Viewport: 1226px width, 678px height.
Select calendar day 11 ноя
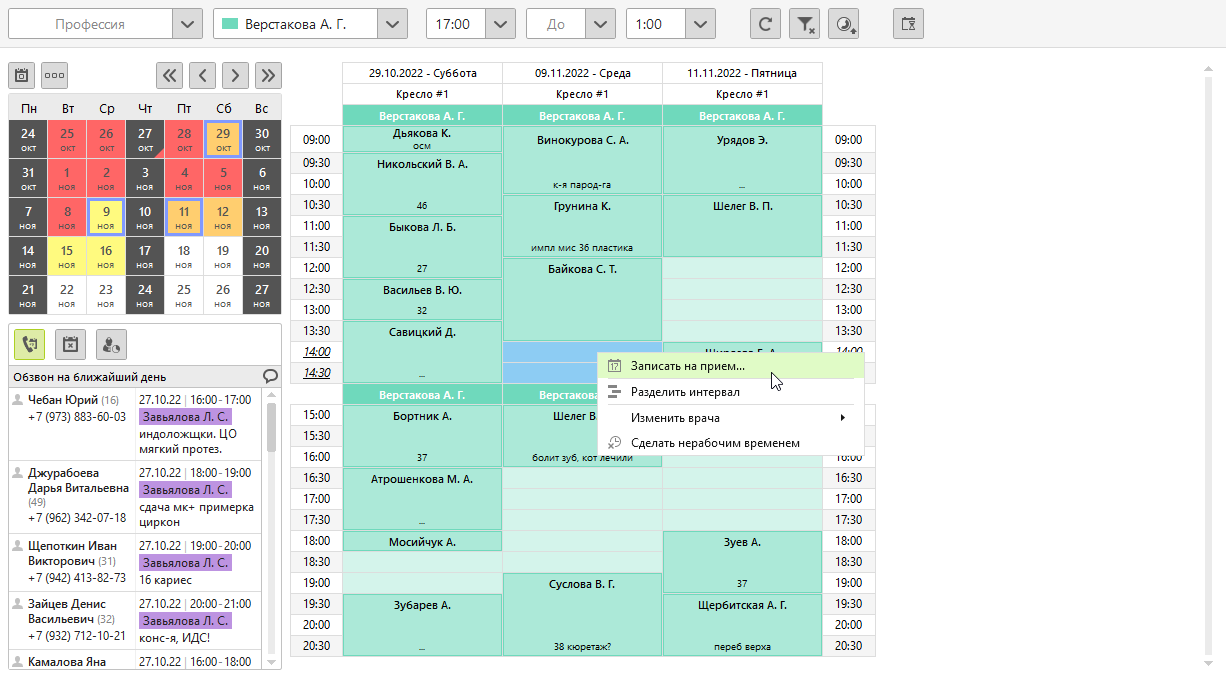click(x=184, y=217)
